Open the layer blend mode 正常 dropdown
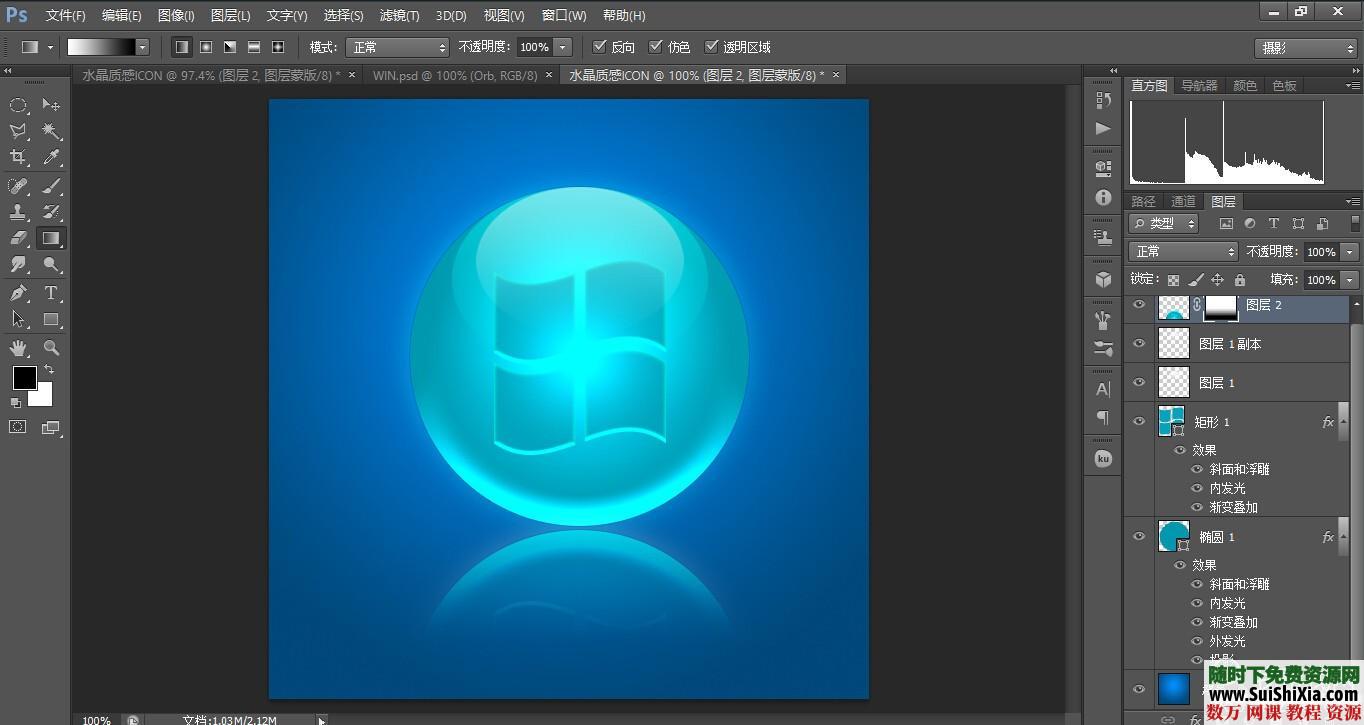 pos(1183,252)
